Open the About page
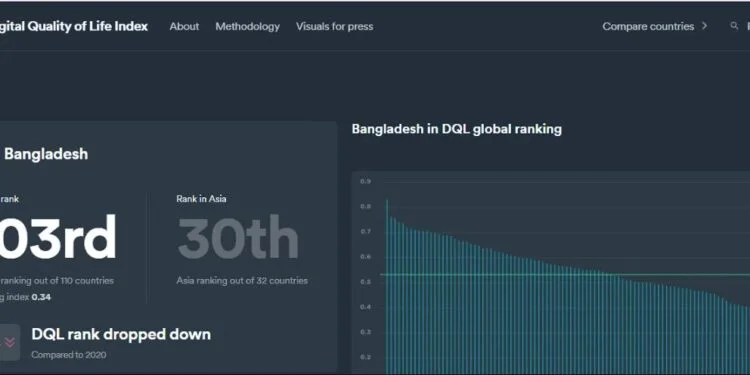 coord(184,26)
